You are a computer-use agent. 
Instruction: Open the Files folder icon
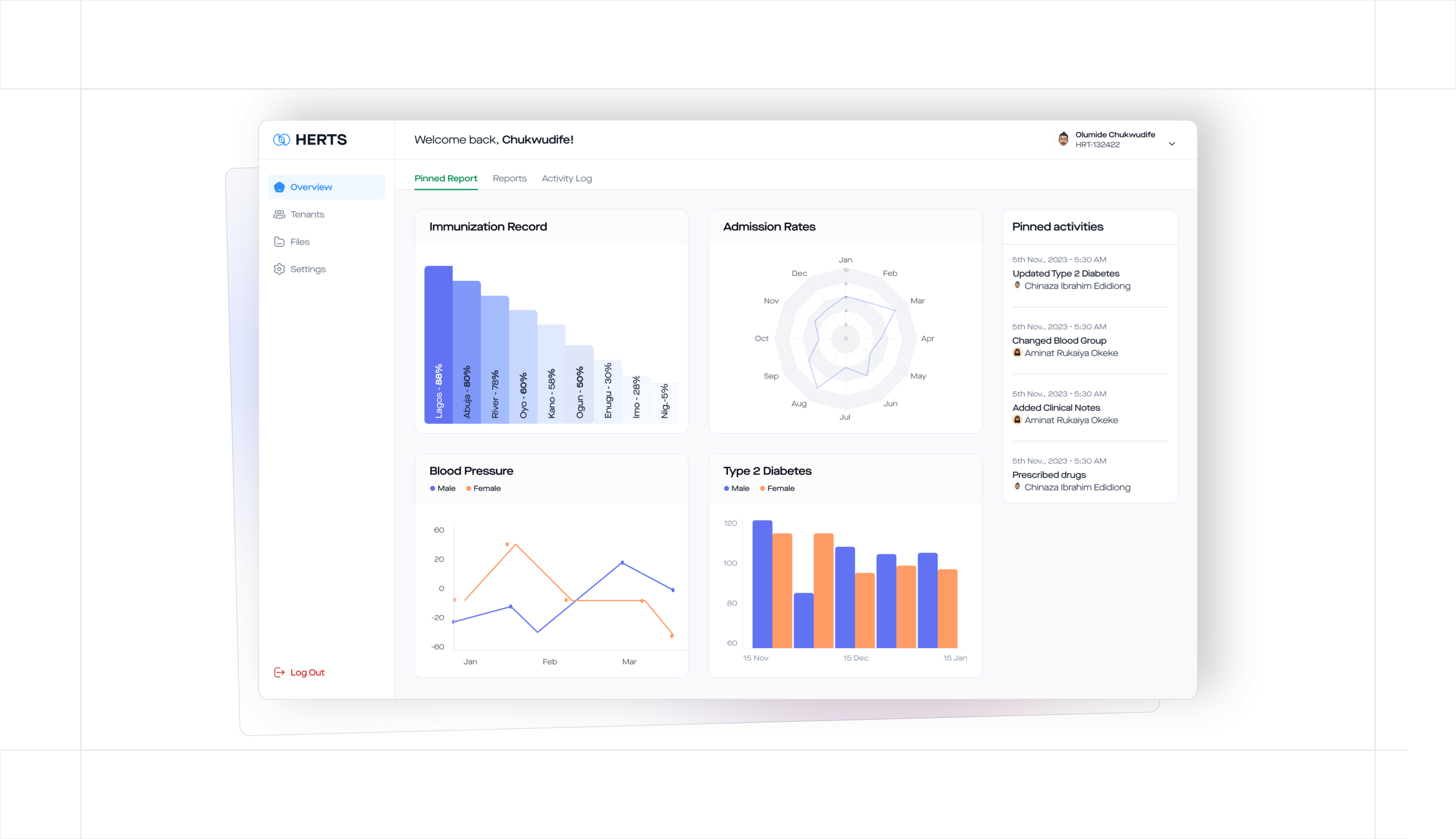coord(280,242)
